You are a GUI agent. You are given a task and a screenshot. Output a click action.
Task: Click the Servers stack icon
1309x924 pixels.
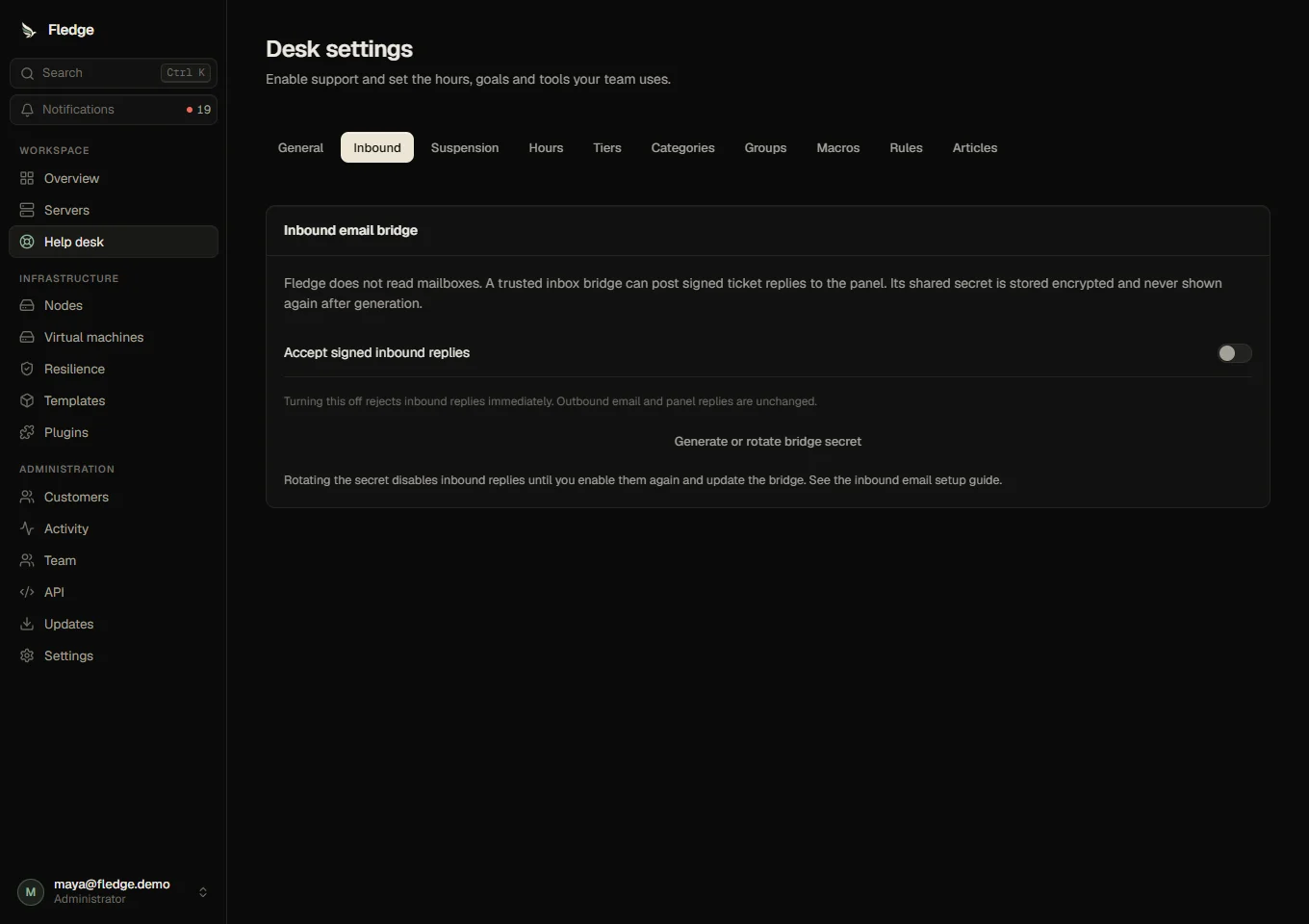pyautogui.click(x=27, y=210)
